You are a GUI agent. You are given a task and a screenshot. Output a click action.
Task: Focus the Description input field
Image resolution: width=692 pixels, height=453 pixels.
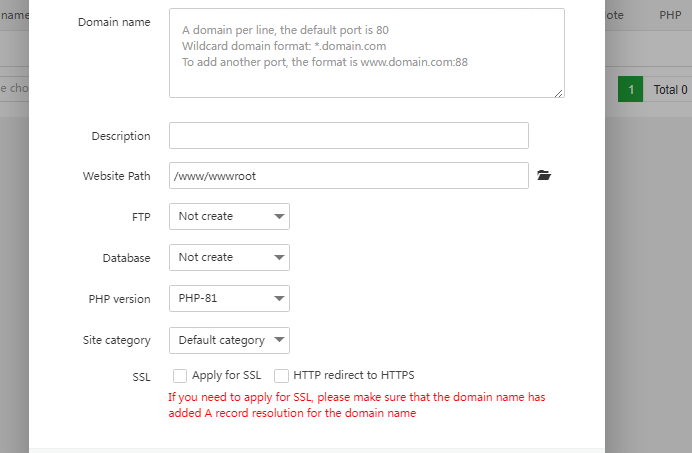(348, 136)
